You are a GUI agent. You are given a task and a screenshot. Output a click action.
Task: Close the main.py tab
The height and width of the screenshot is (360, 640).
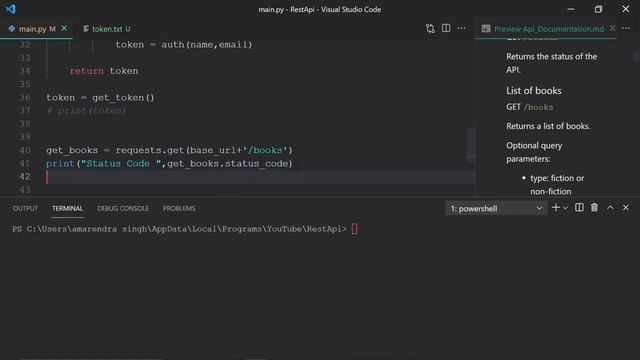pyautogui.click(x=64, y=29)
